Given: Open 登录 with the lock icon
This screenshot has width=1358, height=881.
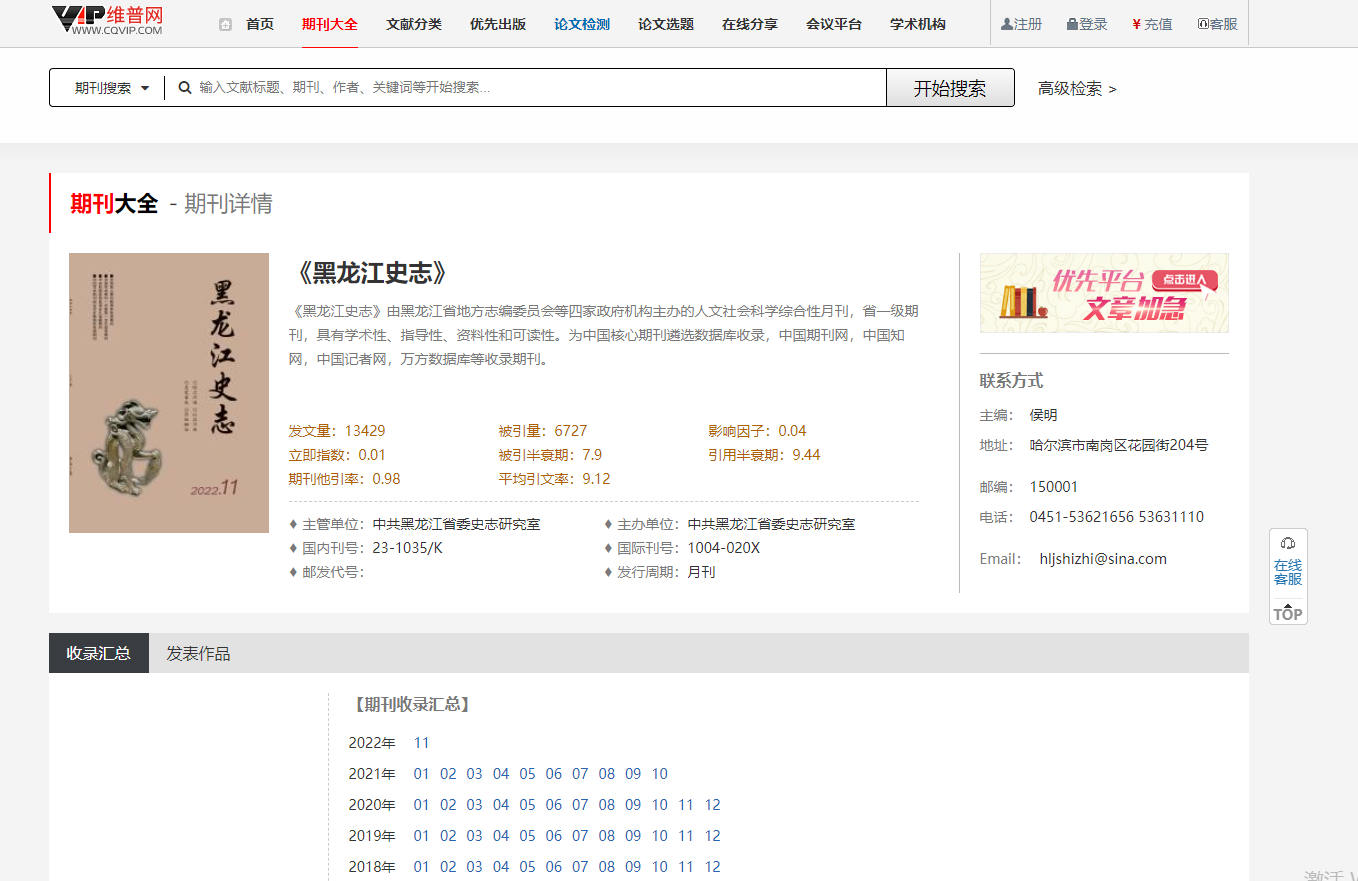Looking at the screenshot, I should click(x=1087, y=24).
